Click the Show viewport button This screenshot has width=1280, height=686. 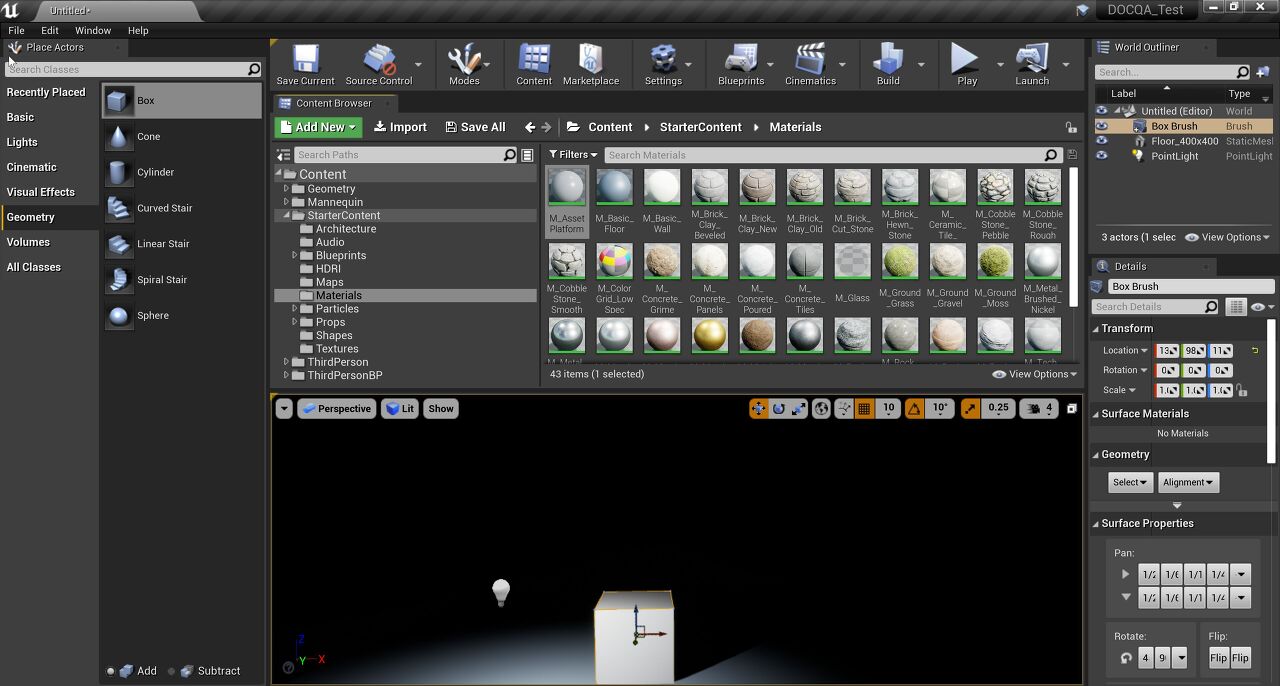pos(441,408)
